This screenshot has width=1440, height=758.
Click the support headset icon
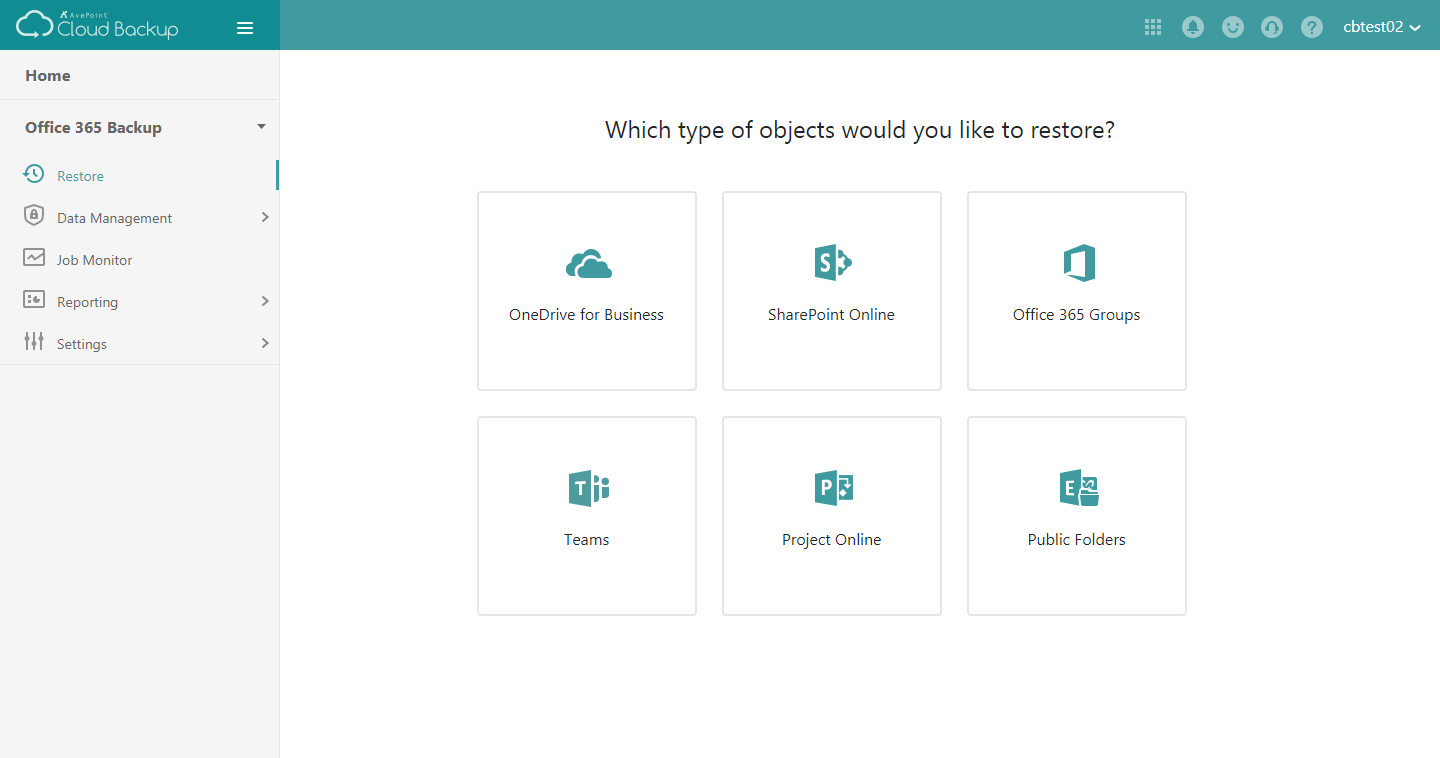coord(1272,28)
